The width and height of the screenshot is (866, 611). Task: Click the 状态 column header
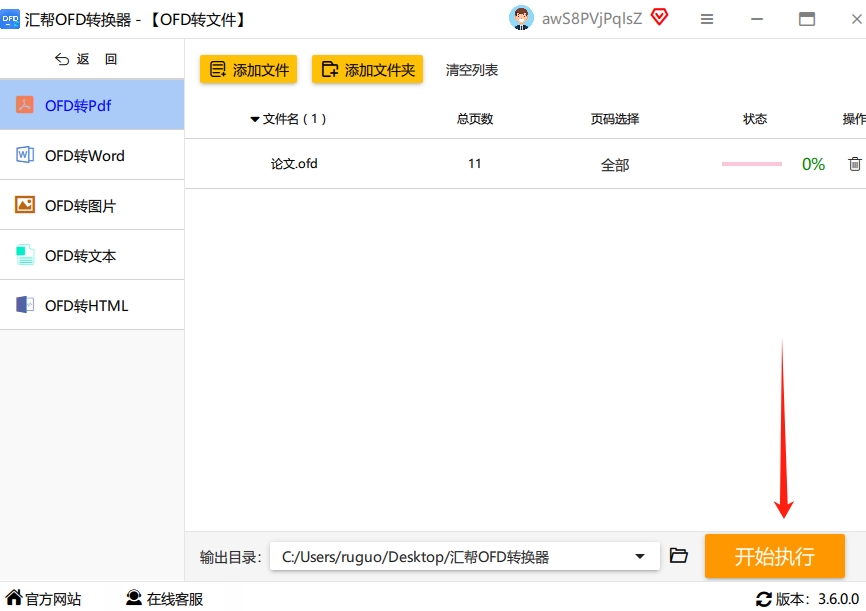click(754, 119)
